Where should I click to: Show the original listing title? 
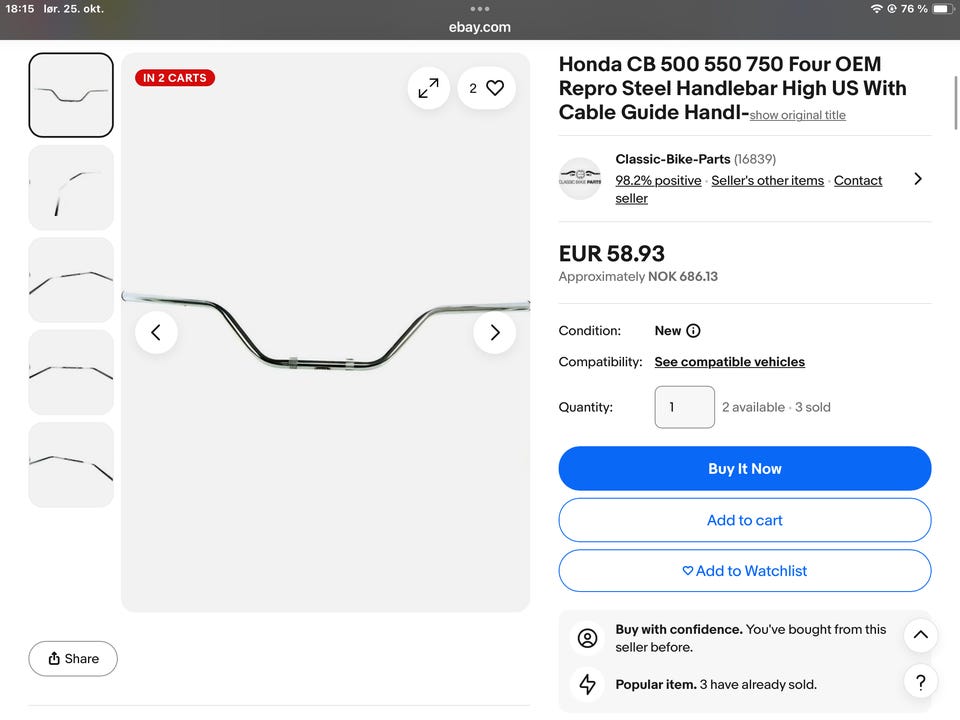pyautogui.click(x=797, y=115)
